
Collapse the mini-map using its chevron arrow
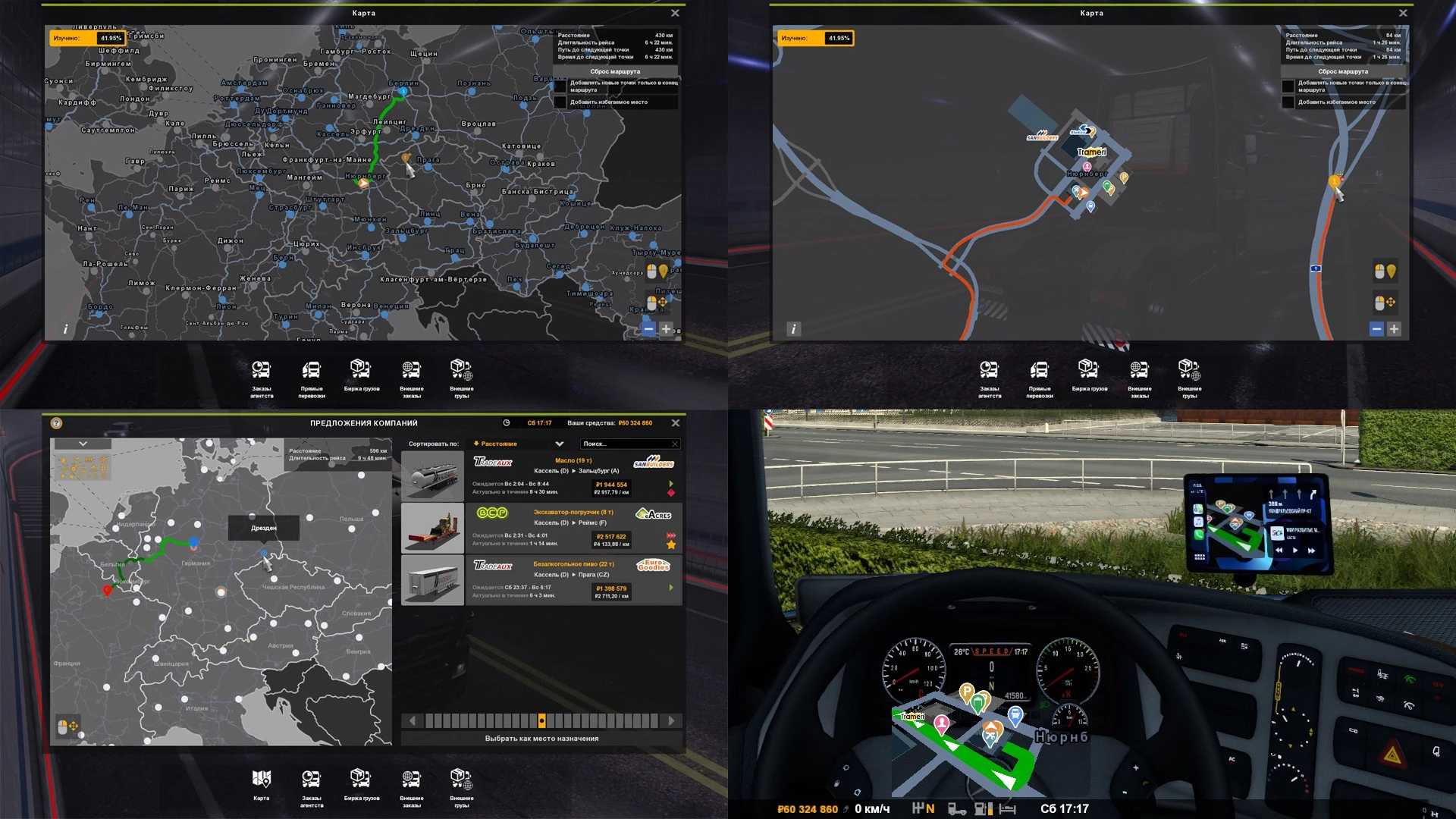click(84, 445)
